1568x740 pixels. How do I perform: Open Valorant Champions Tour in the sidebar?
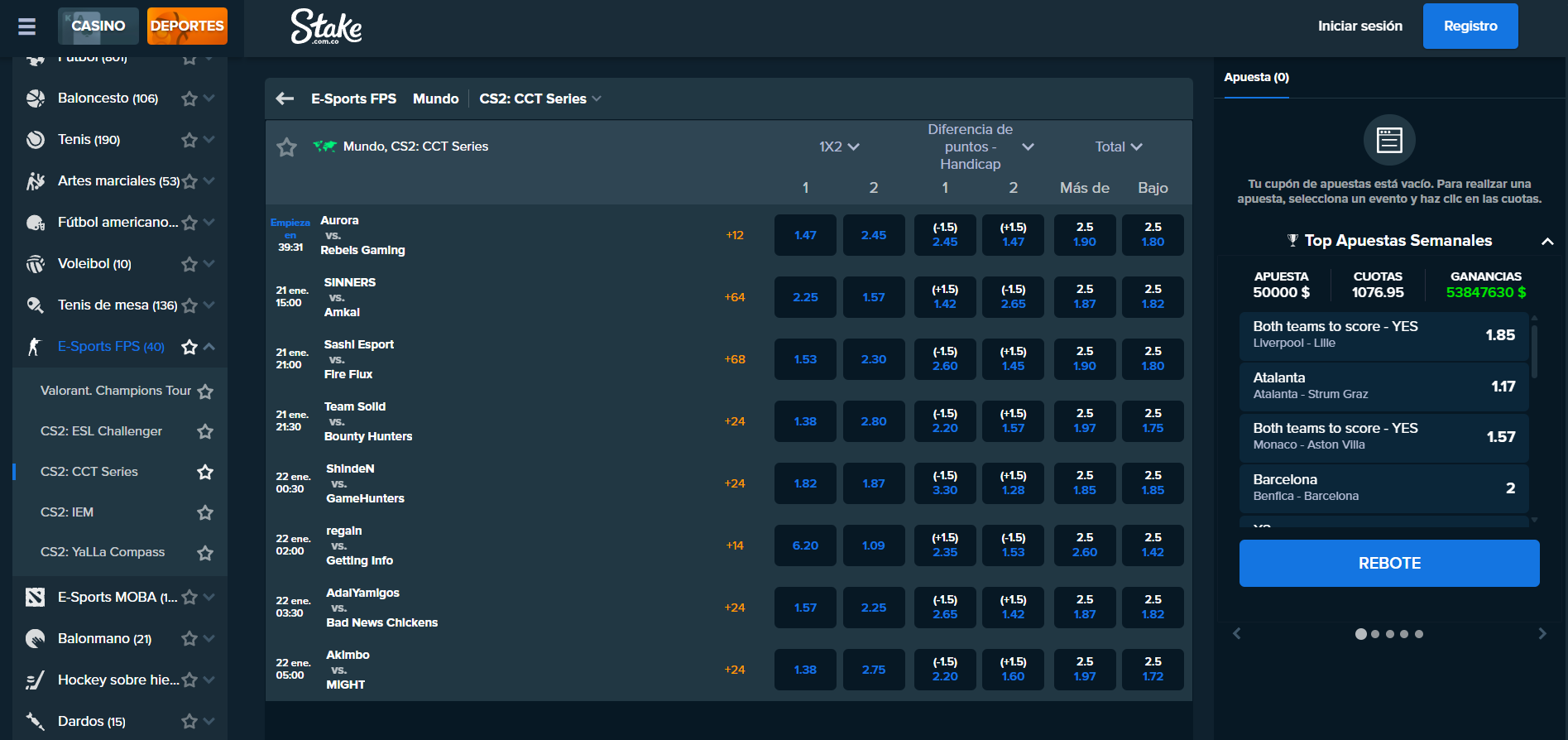pos(116,391)
